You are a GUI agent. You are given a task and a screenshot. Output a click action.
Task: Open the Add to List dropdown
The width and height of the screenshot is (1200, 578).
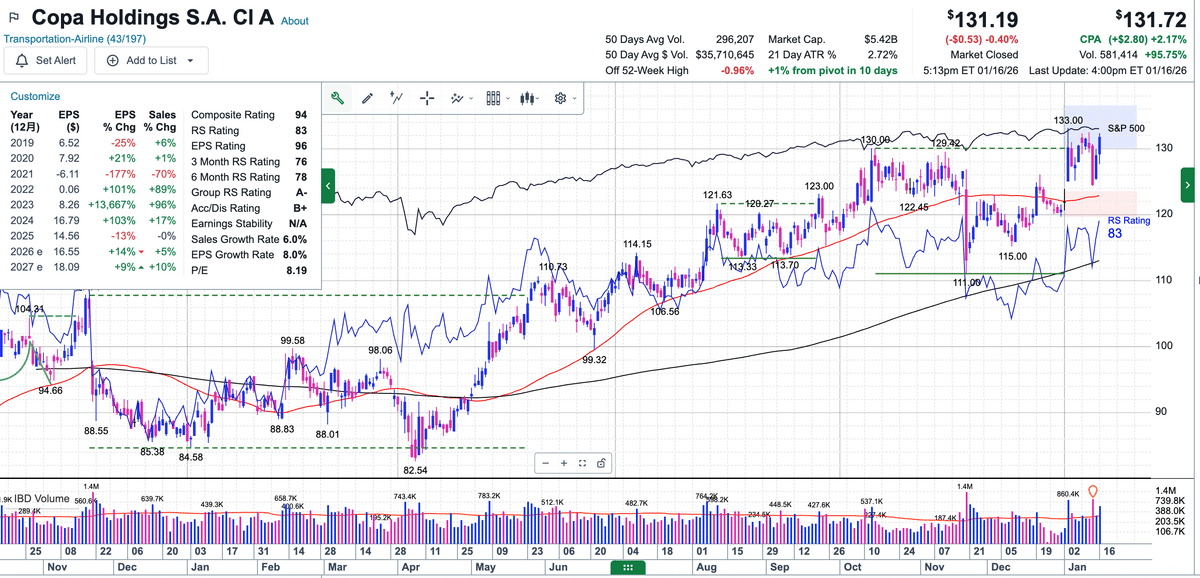[151, 60]
